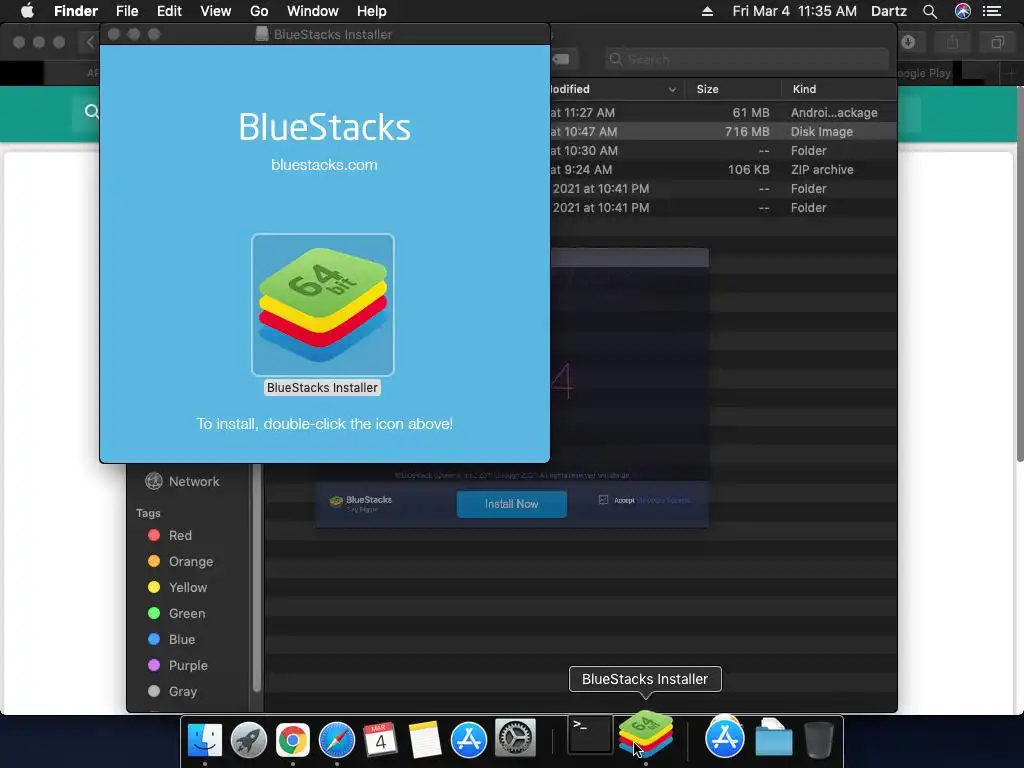1024x768 pixels.
Task: Open the Notes app in dock
Action: click(x=424, y=740)
